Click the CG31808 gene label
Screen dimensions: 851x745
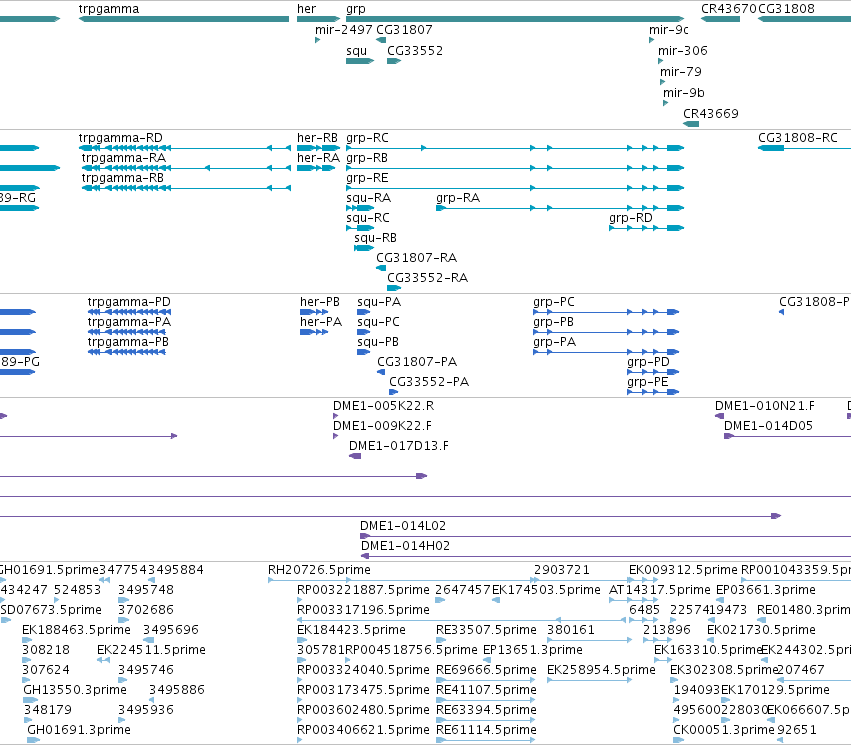[x=786, y=9]
